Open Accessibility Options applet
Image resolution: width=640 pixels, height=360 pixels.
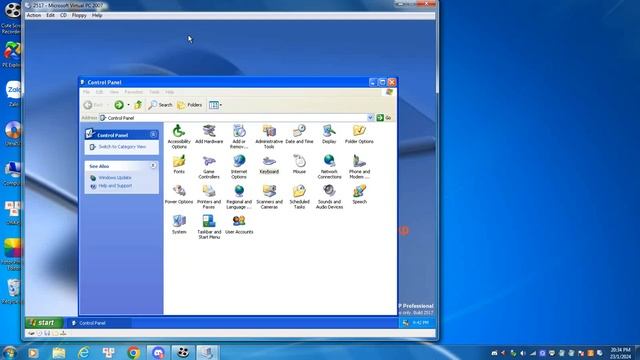pos(179,136)
